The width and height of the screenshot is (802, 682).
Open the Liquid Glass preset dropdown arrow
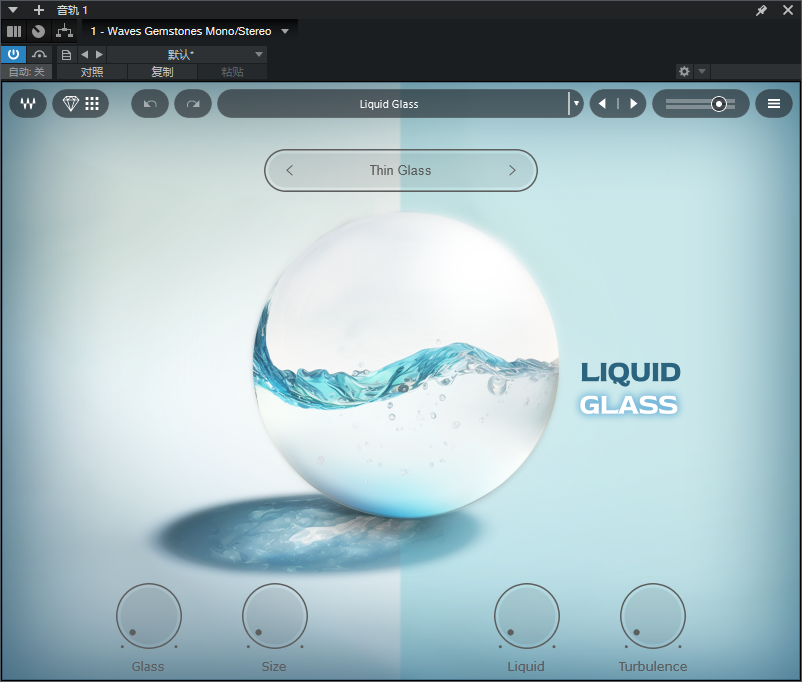[576, 104]
